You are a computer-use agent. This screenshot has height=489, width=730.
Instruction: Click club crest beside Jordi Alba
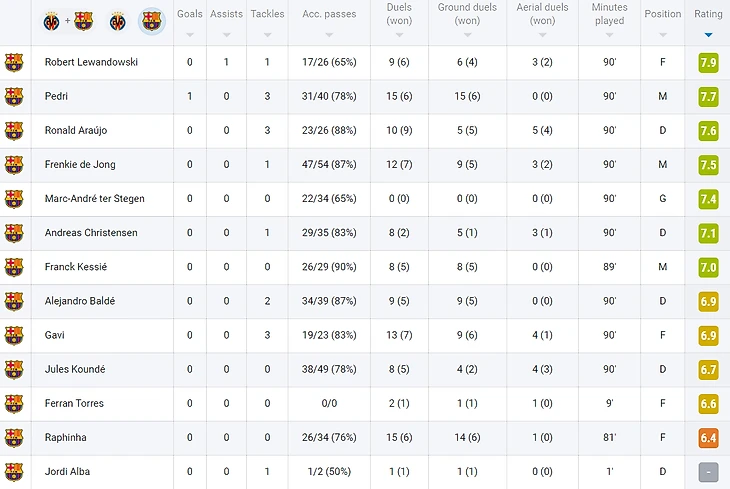(x=14, y=472)
